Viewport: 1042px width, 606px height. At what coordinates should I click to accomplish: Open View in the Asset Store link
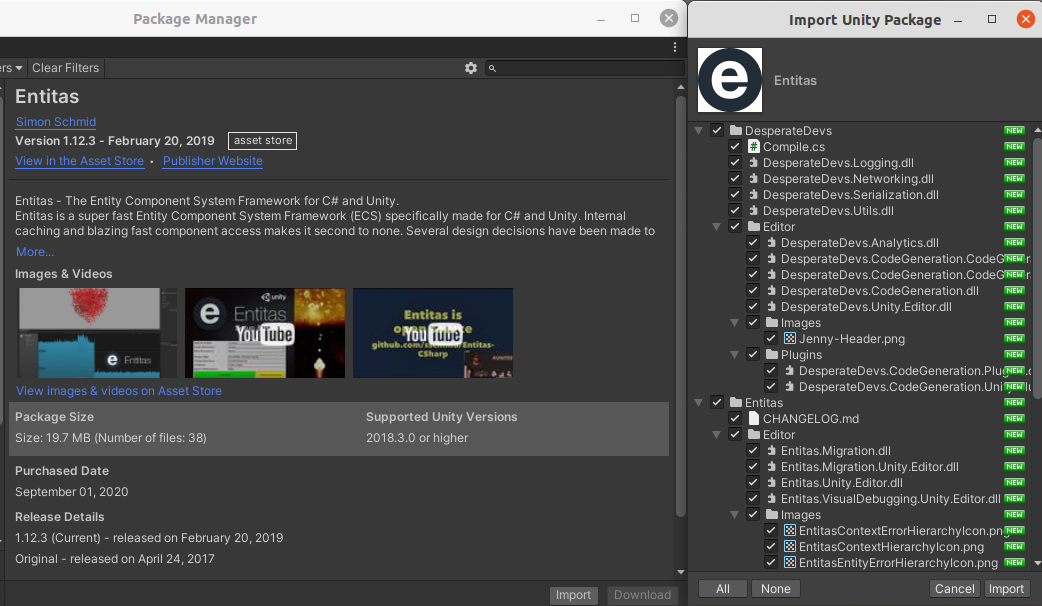point(80,161)
